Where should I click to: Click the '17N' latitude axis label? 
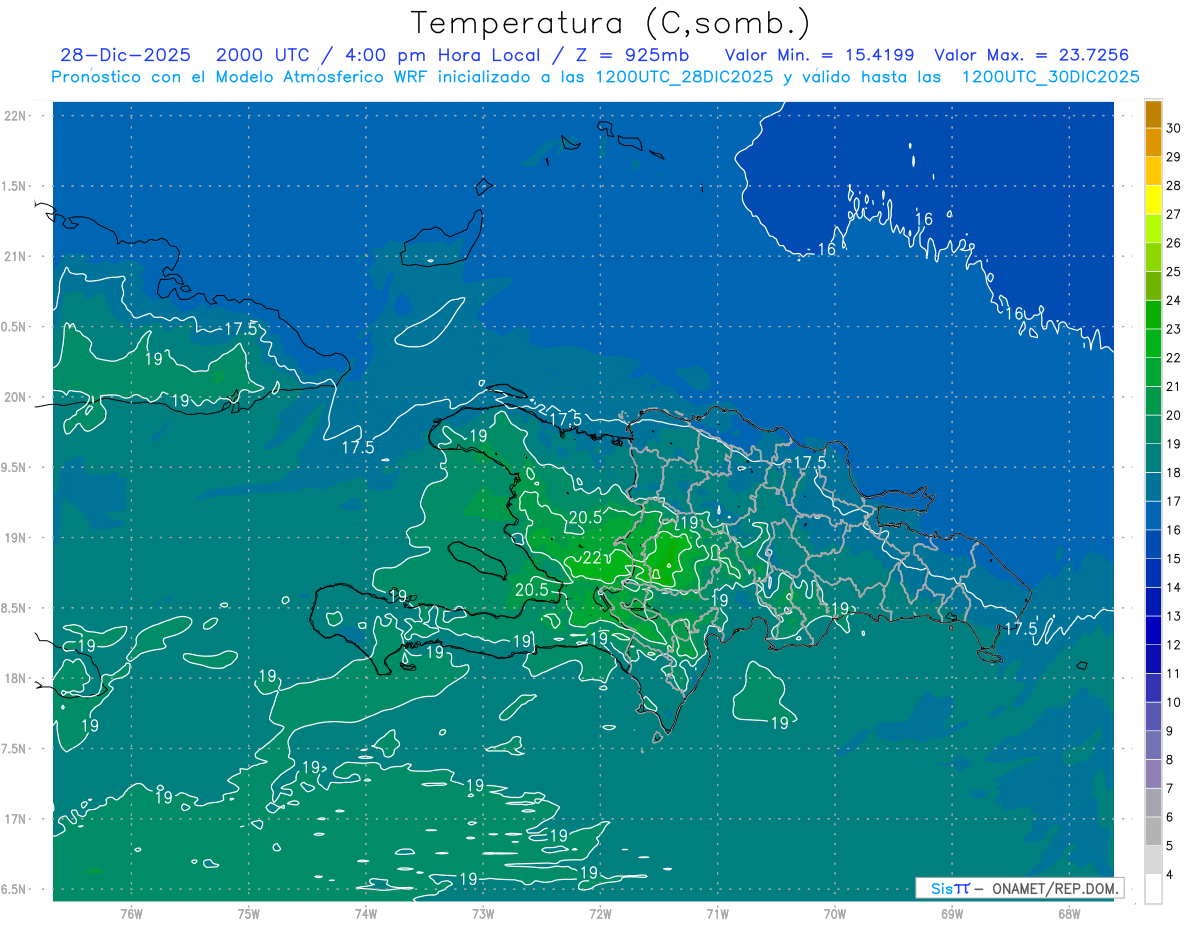(x=15, y=819)
